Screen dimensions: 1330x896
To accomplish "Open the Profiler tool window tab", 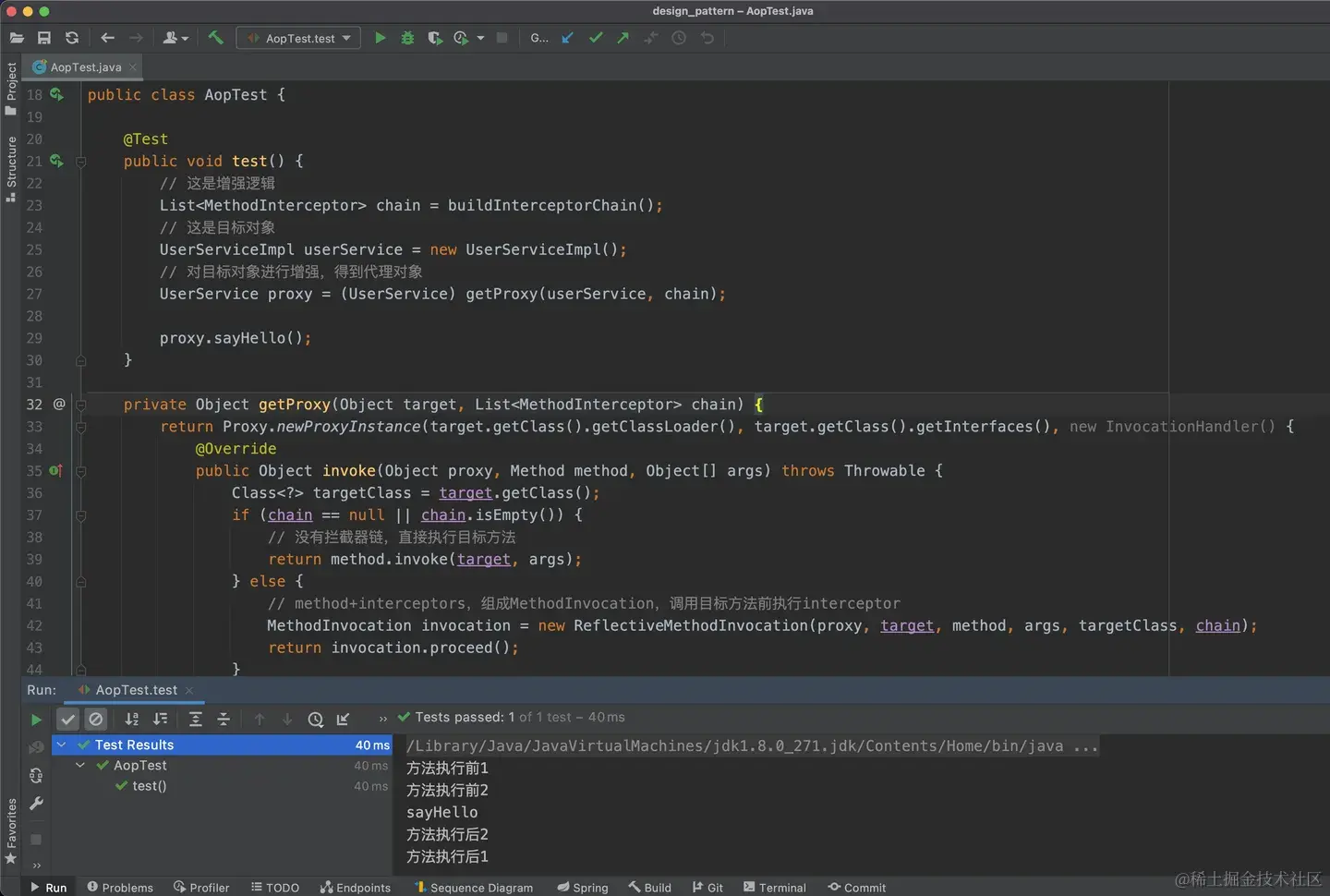I will point(201,888).
